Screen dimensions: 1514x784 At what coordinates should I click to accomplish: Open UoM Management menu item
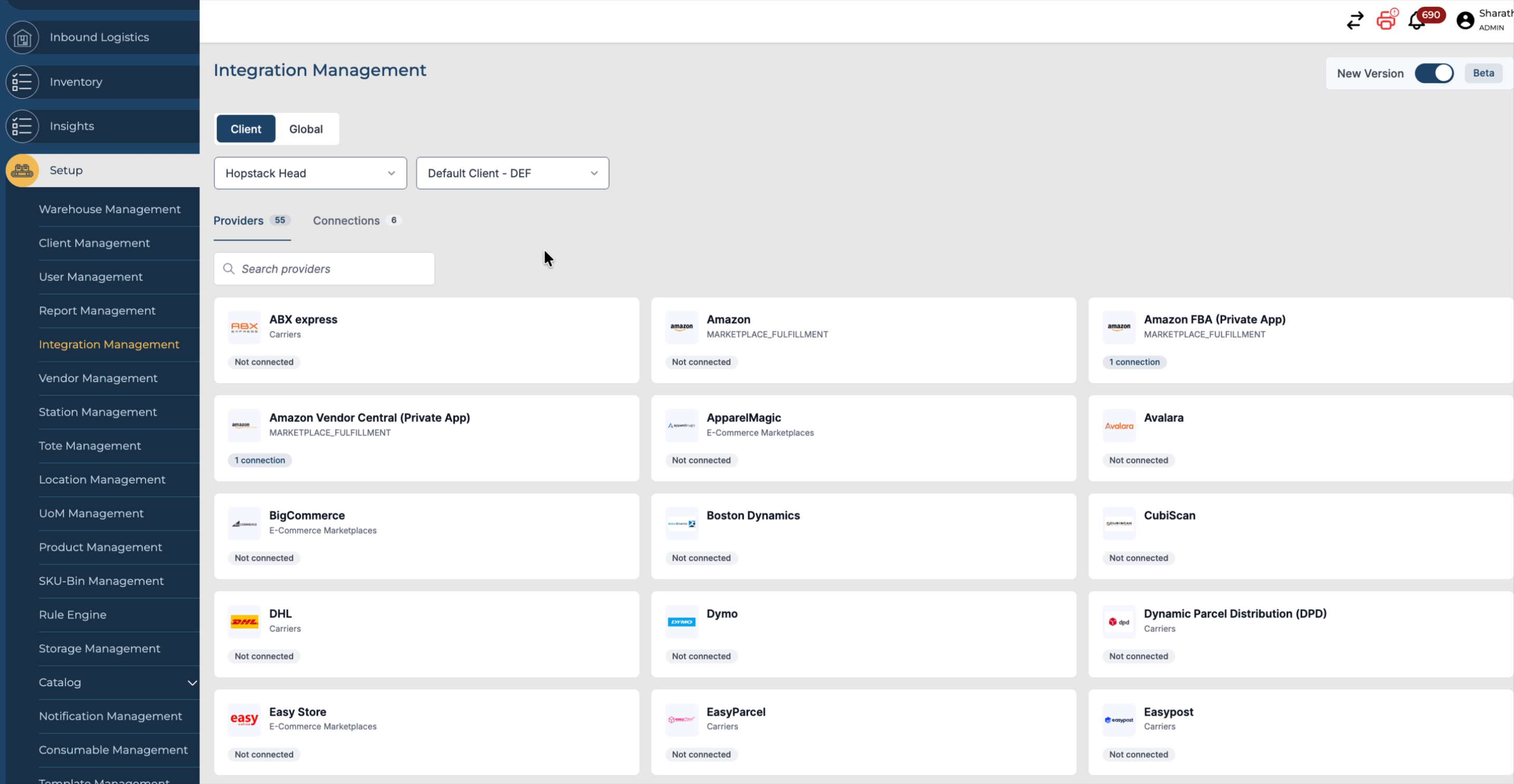91,514
